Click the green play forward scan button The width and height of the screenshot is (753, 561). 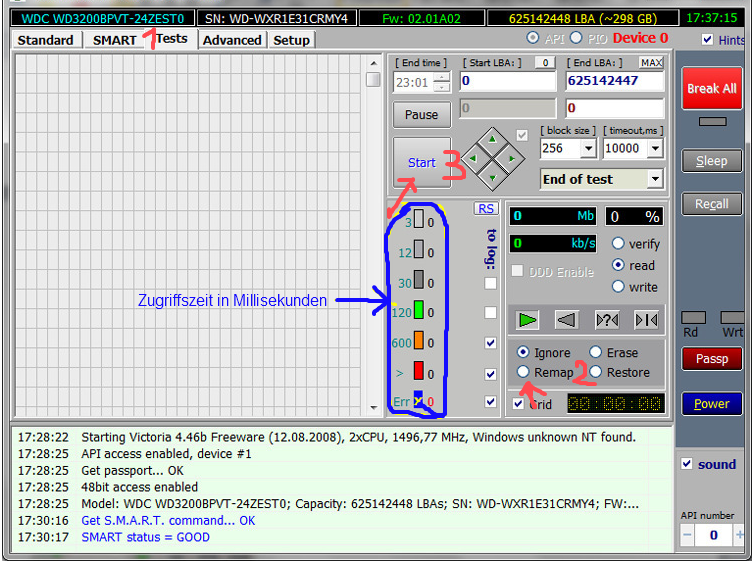click(x=527, y=320)
